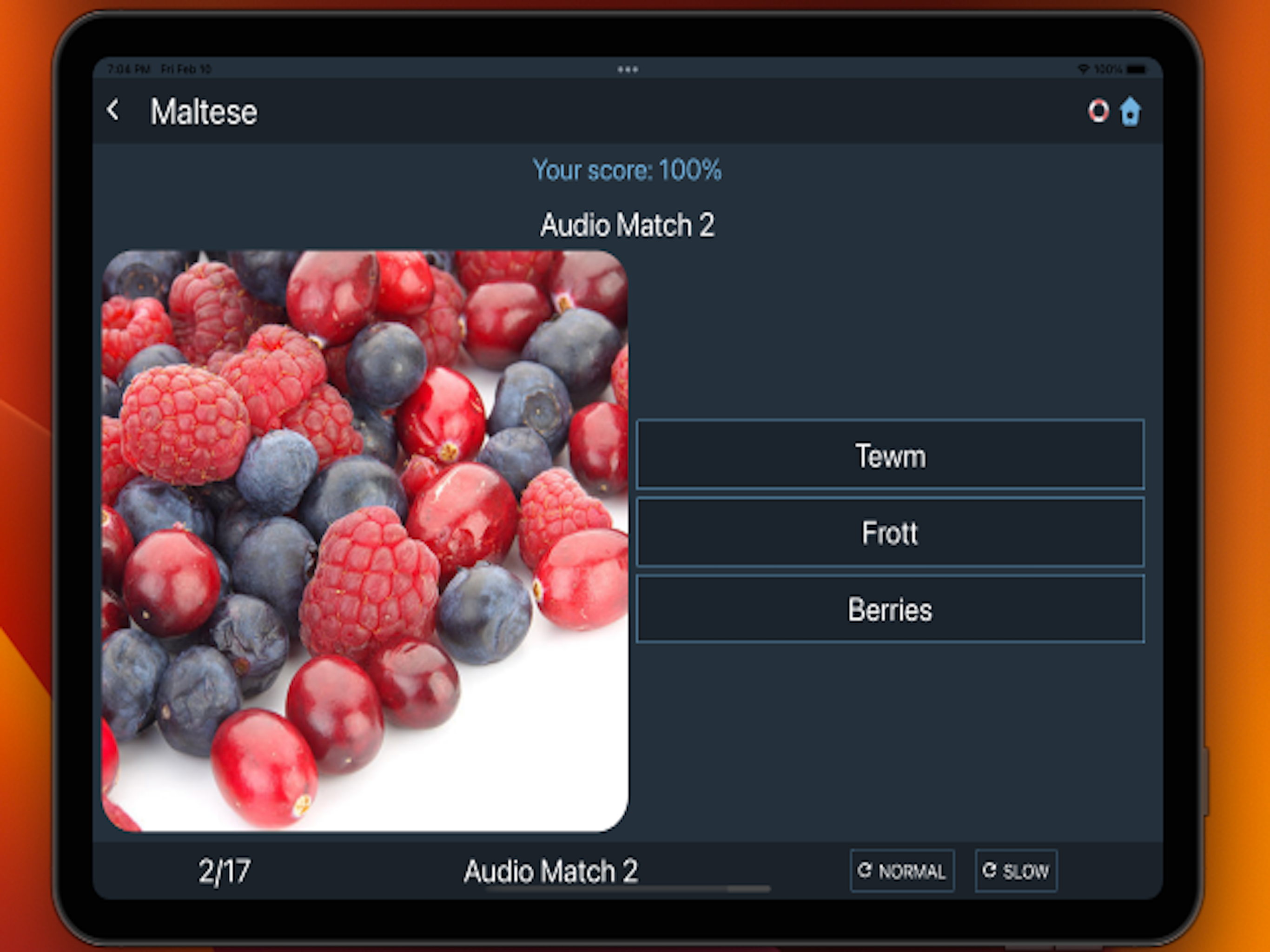1270x952 pixels.
Task: Click the Audio Match 2 heading above photo
Action: 627,225
